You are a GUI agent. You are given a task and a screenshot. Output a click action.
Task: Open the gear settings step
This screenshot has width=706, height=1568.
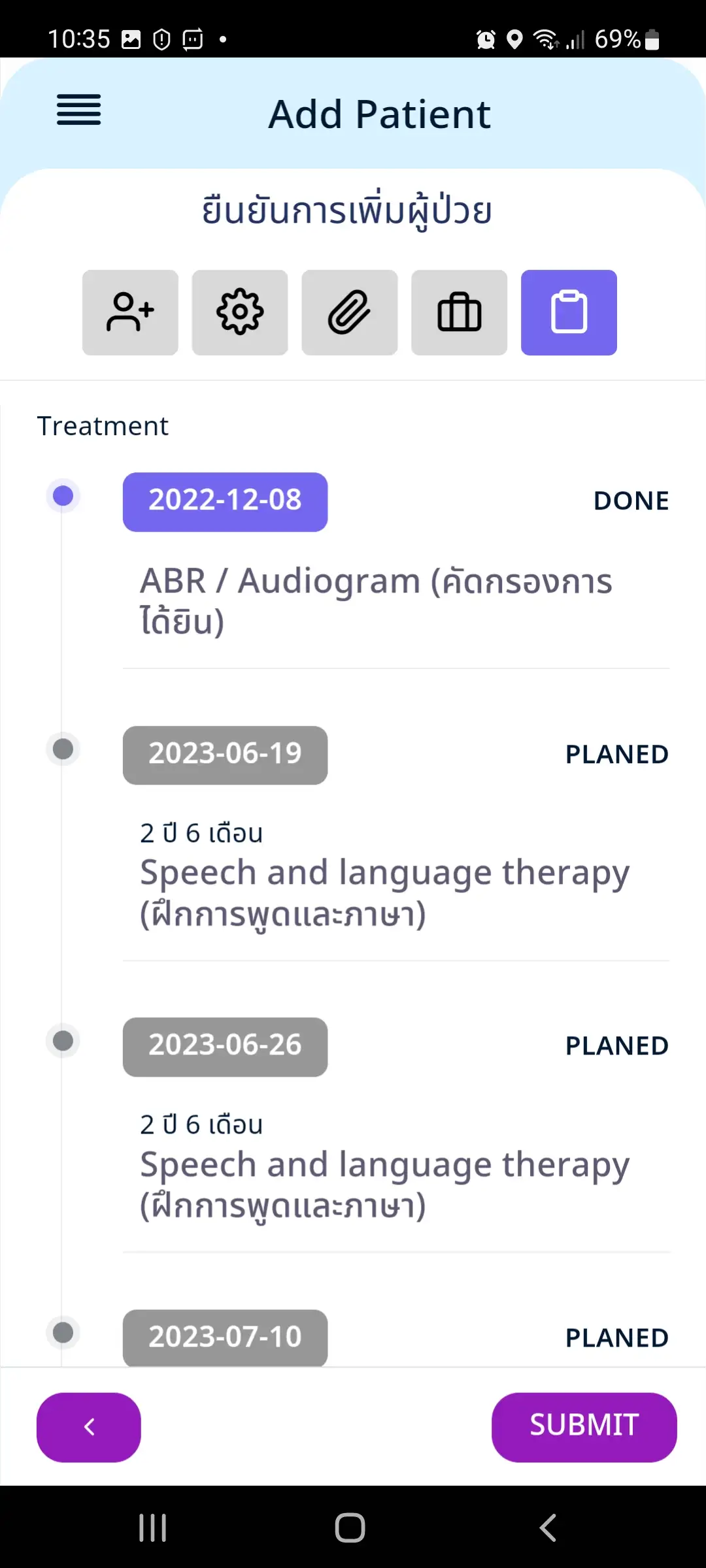pos(240,312)
